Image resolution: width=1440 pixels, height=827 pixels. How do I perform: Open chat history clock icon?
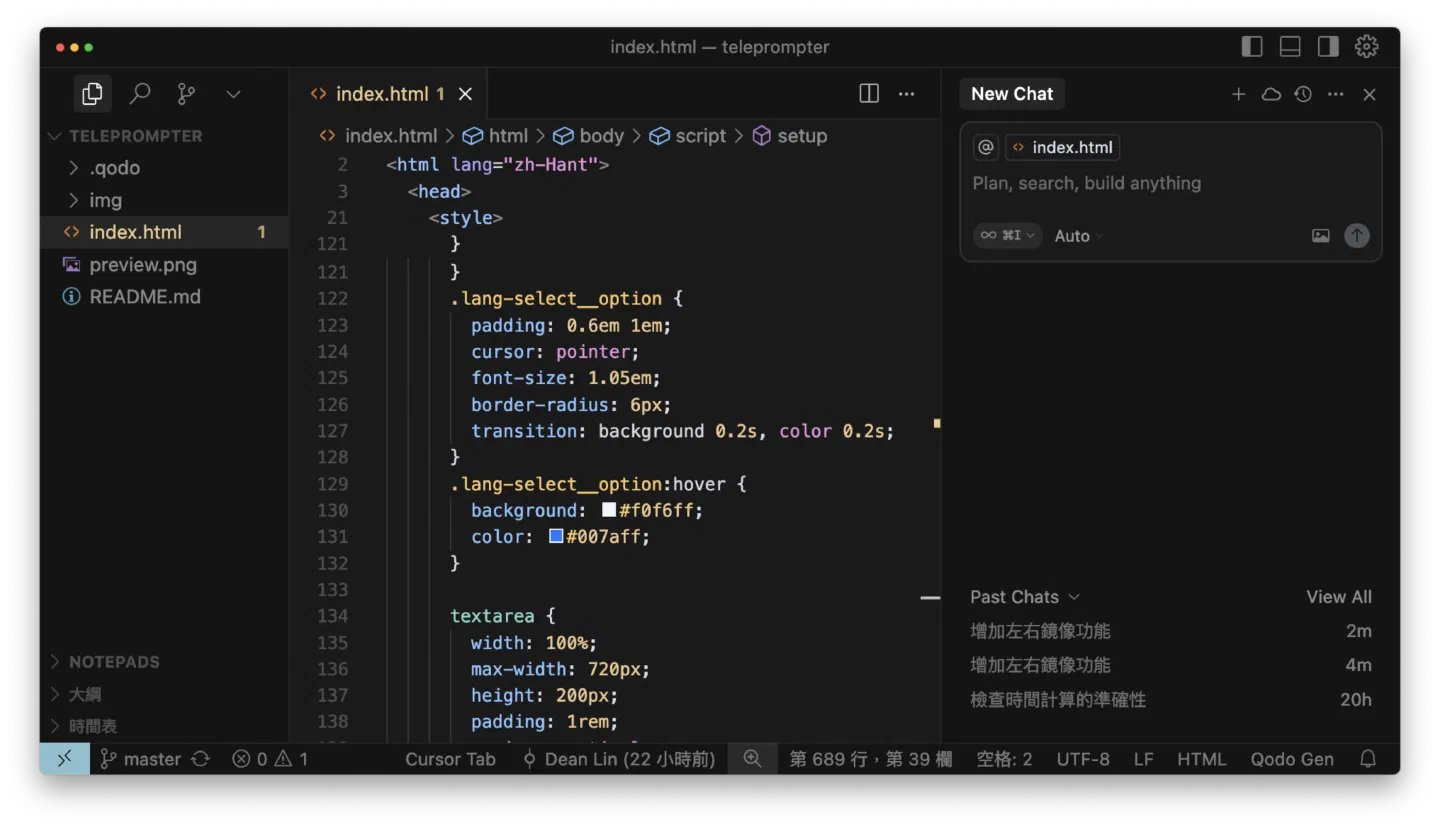(x=1303, y=94)
